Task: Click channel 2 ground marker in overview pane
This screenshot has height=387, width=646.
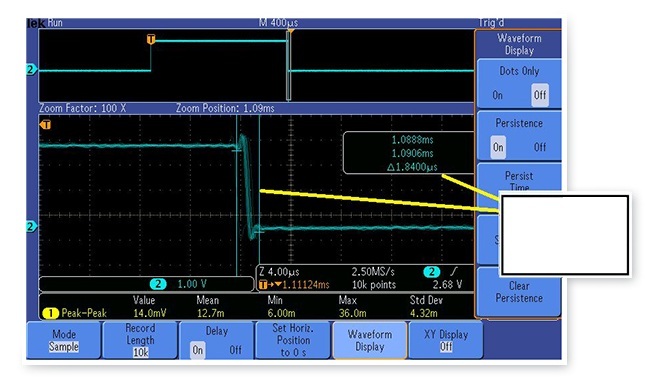Action: click(31, 70)
